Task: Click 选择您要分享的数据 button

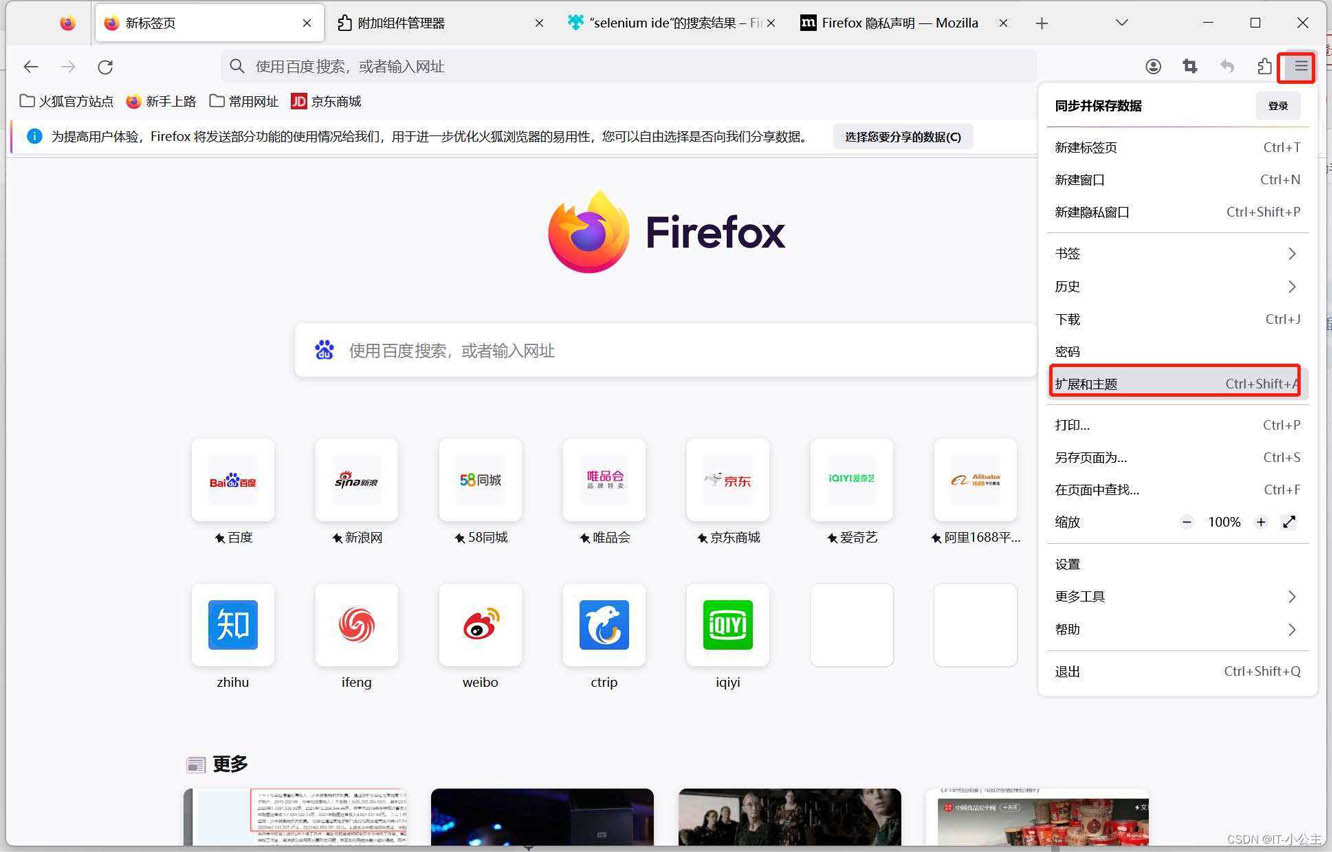Action: tap(903, 137)
